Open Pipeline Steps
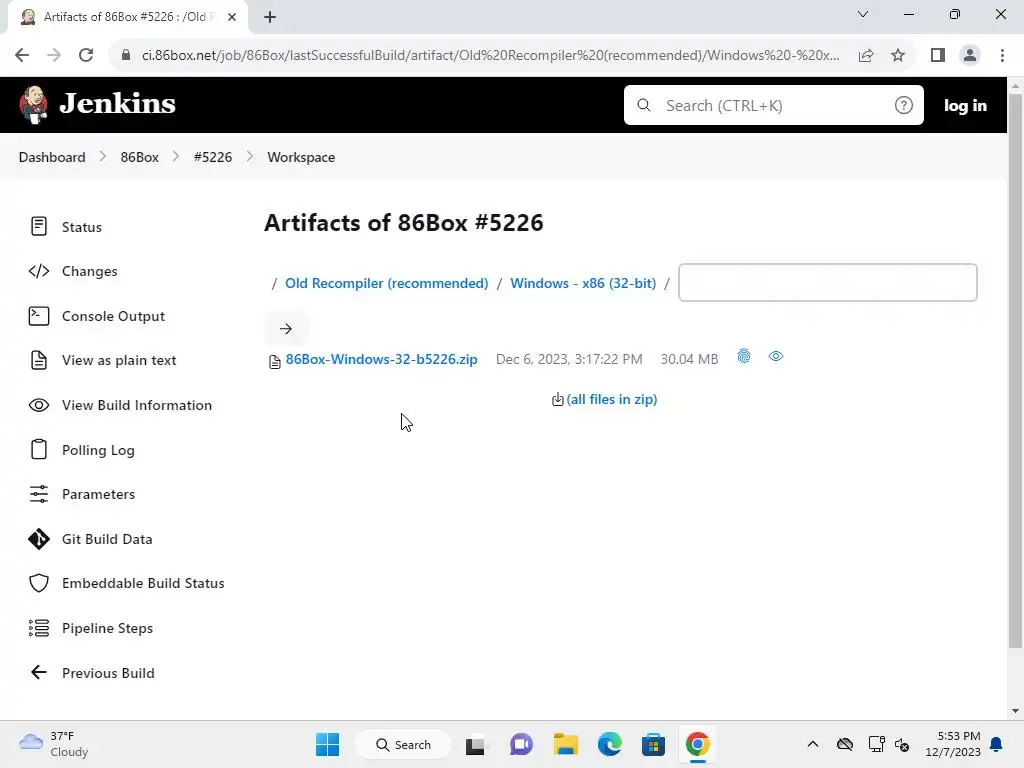 pyautogui.click(x=107, y=628)
